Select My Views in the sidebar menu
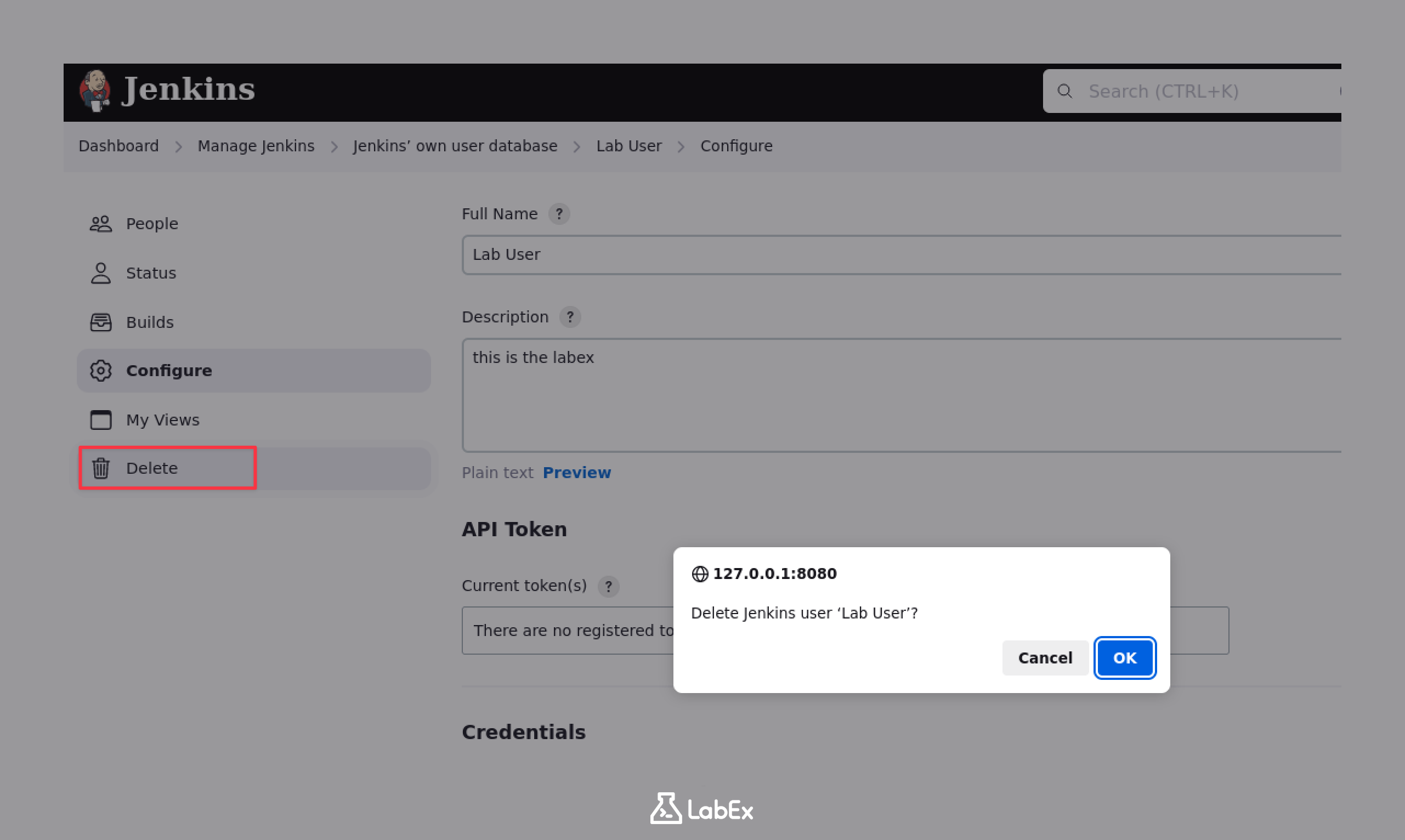Viewport: 1405px width, 840px height. (162, 419)
